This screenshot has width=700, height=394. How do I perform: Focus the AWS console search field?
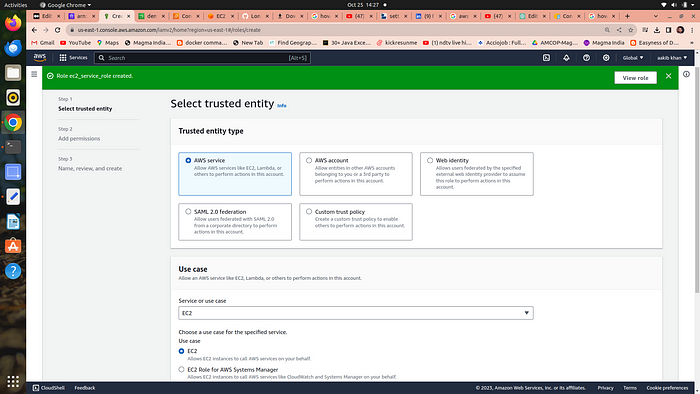[x=202, y=58]
